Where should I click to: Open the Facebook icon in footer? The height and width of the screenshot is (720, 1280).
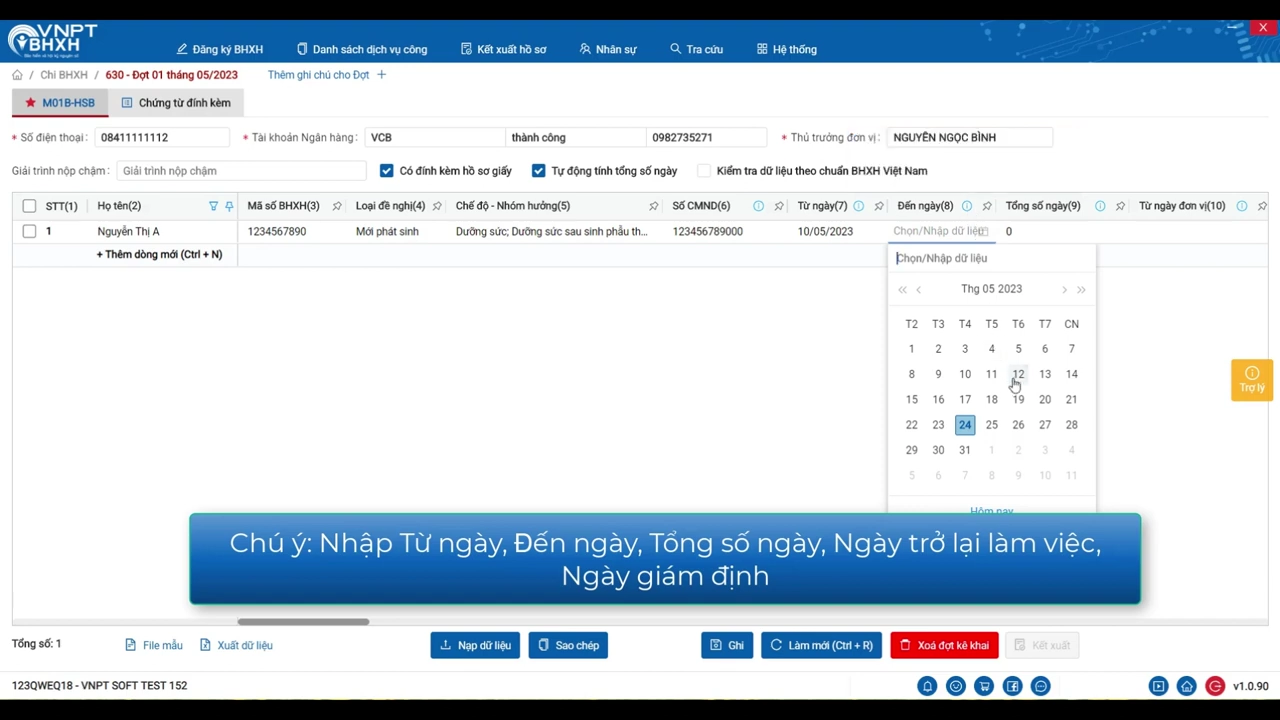pyautogui.click(x=1013, y=686)
